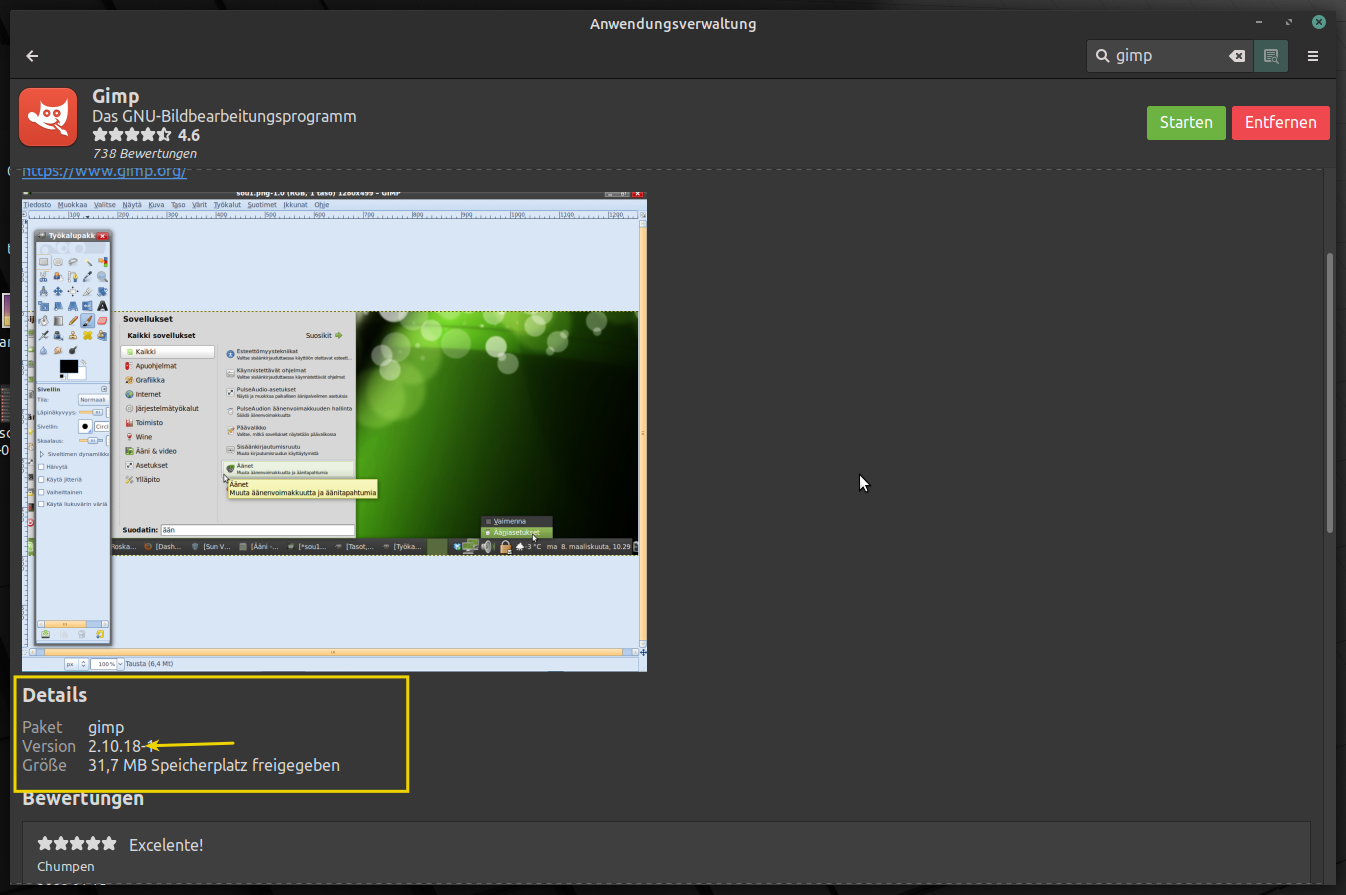Enable the Häivytä checkbox
The image size is (1346, 895).
click(41, 466)
